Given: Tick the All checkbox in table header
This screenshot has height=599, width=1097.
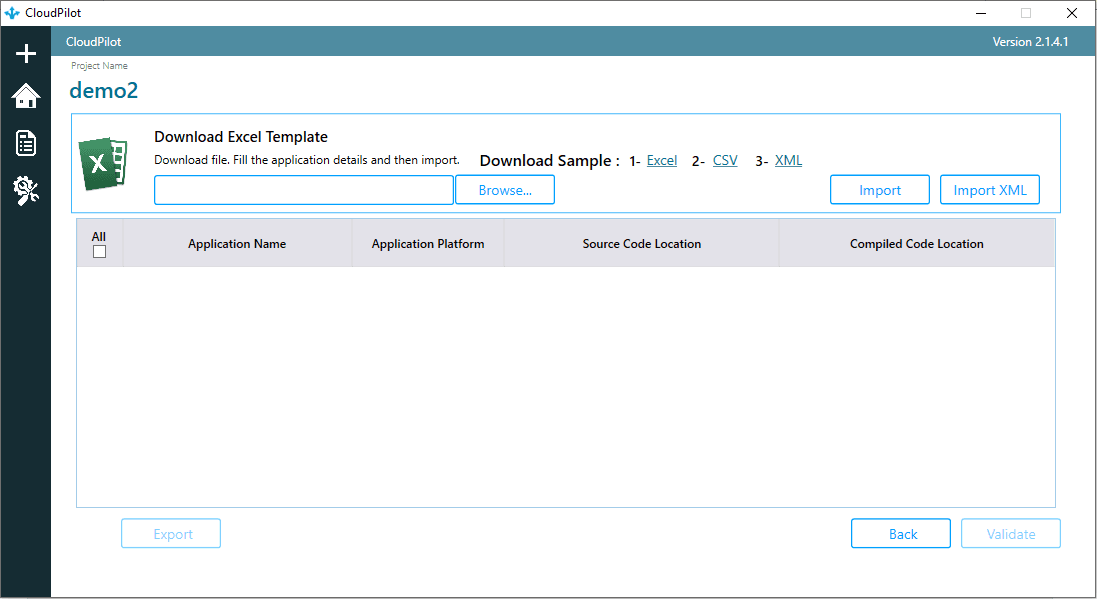Looking at the screenshot, I should click(99, 251).
